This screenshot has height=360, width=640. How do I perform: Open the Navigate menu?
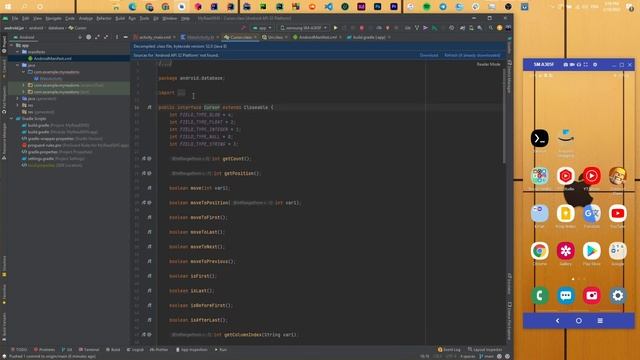coord(53,18)
